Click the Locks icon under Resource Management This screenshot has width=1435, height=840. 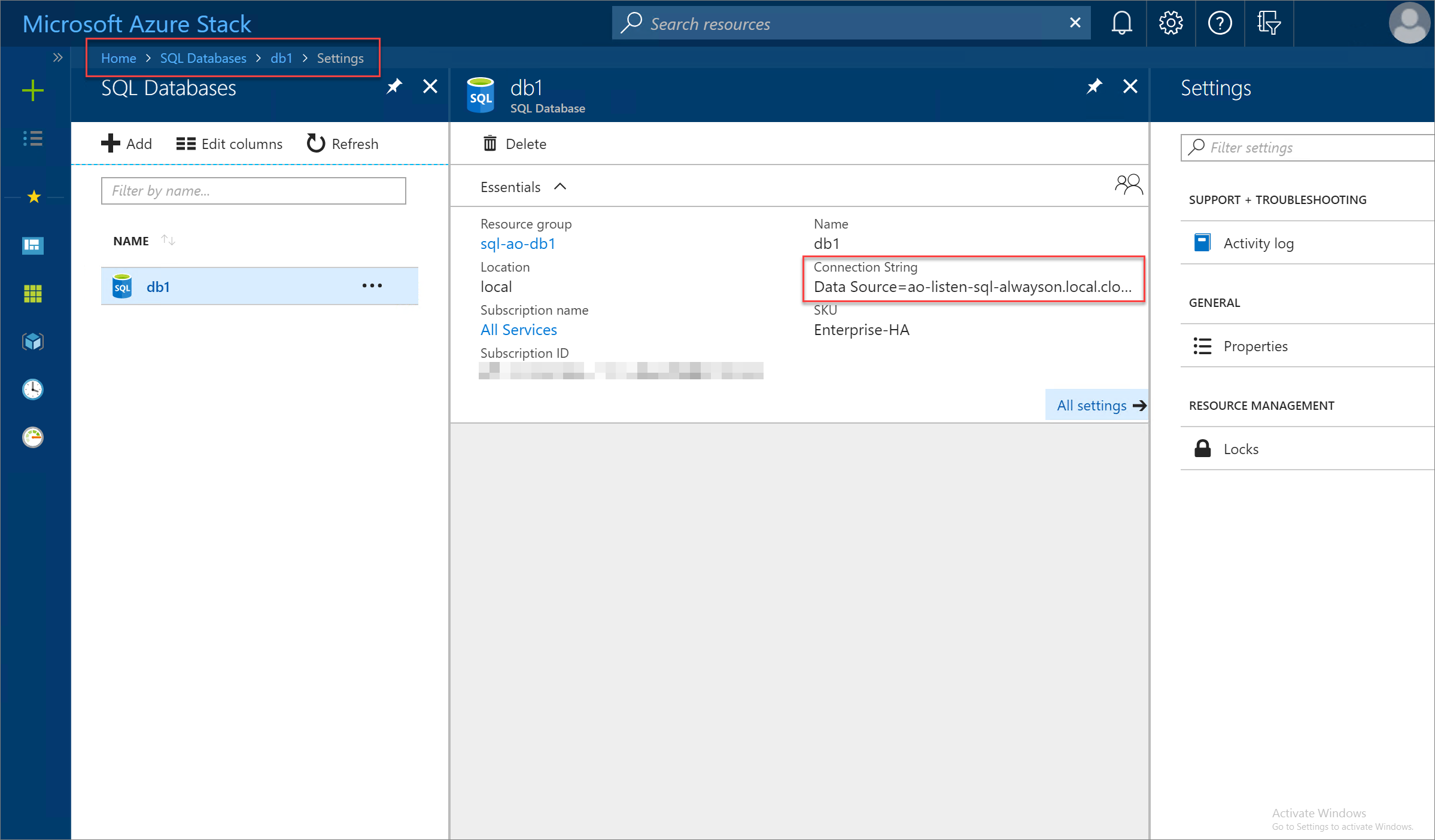[1203, 448]
